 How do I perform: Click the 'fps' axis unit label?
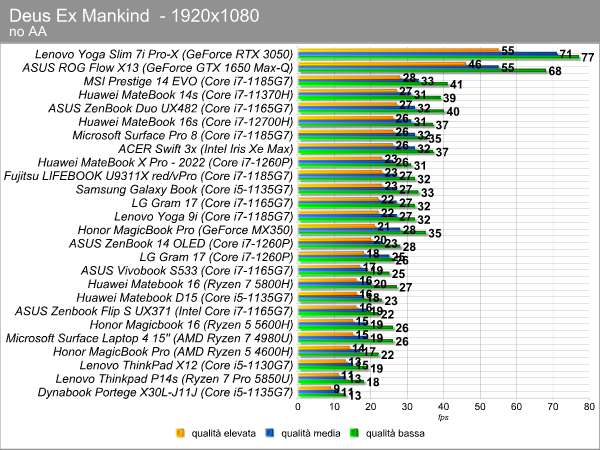tap(443, 417)
